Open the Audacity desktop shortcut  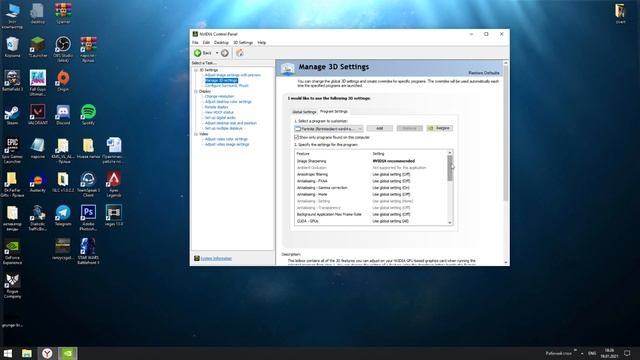tap(38, 182)
